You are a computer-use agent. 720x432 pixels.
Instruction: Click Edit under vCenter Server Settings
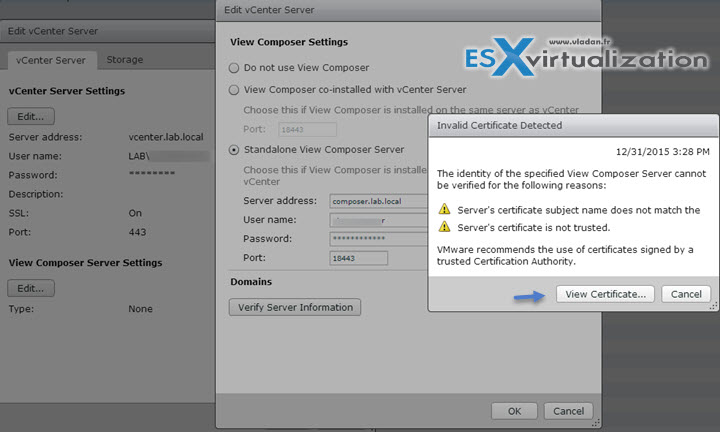coord(31,116)
